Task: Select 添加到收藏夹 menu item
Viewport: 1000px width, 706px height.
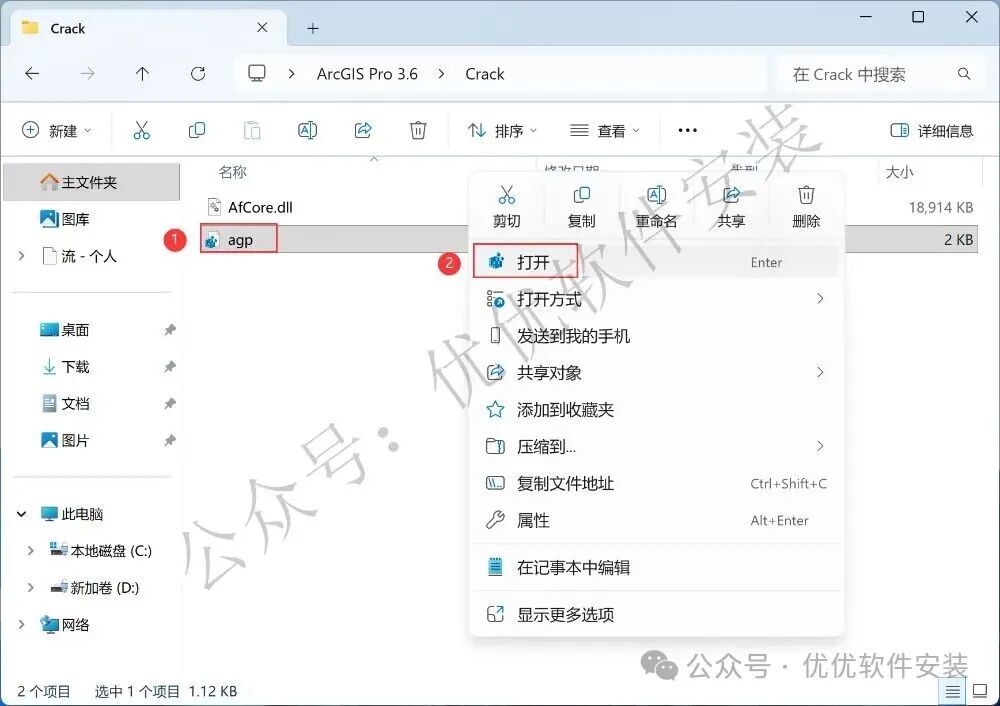Action: [656, 409]
